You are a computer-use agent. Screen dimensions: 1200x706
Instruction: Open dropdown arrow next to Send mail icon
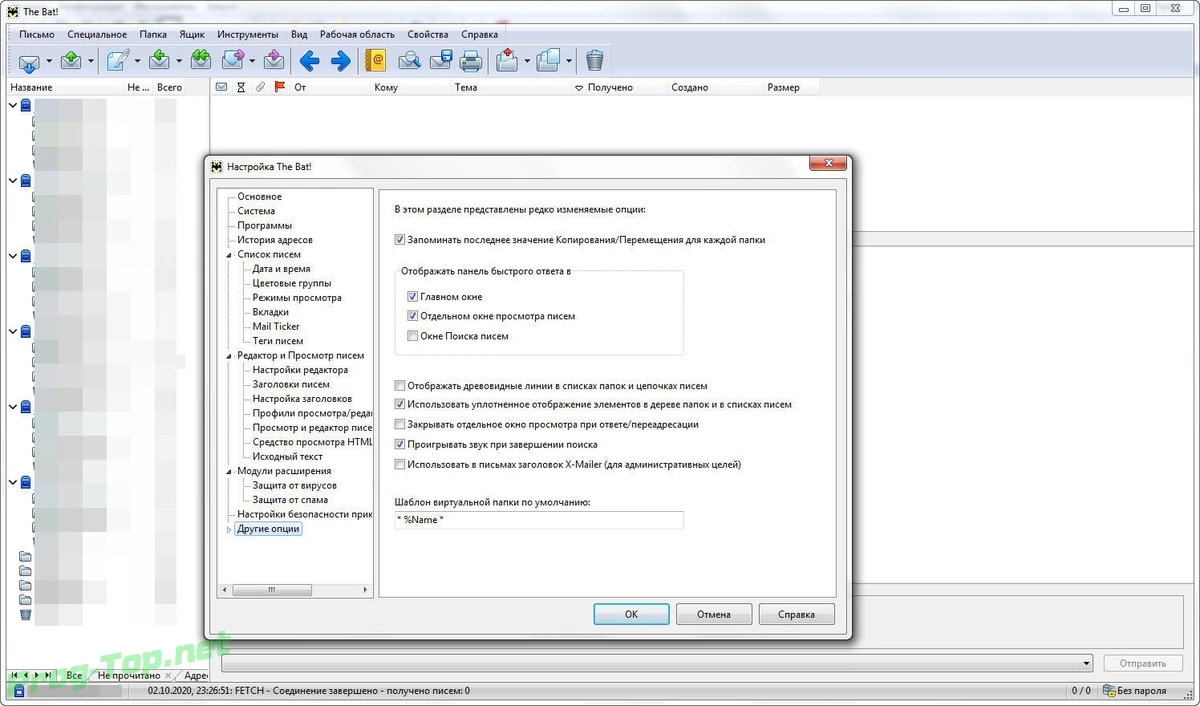click(x=90, y=62)
